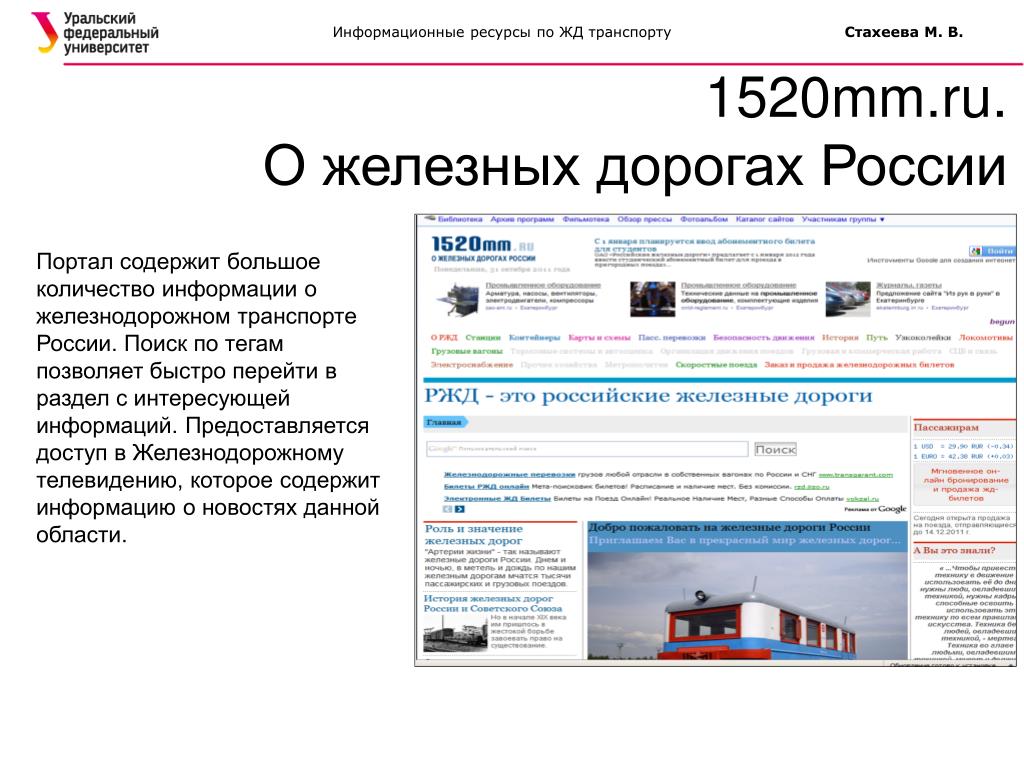Open Каталог сайтов in top menu
Image resolution: width=1024 pixels, height=768 pixels.
tap(765, 219)
